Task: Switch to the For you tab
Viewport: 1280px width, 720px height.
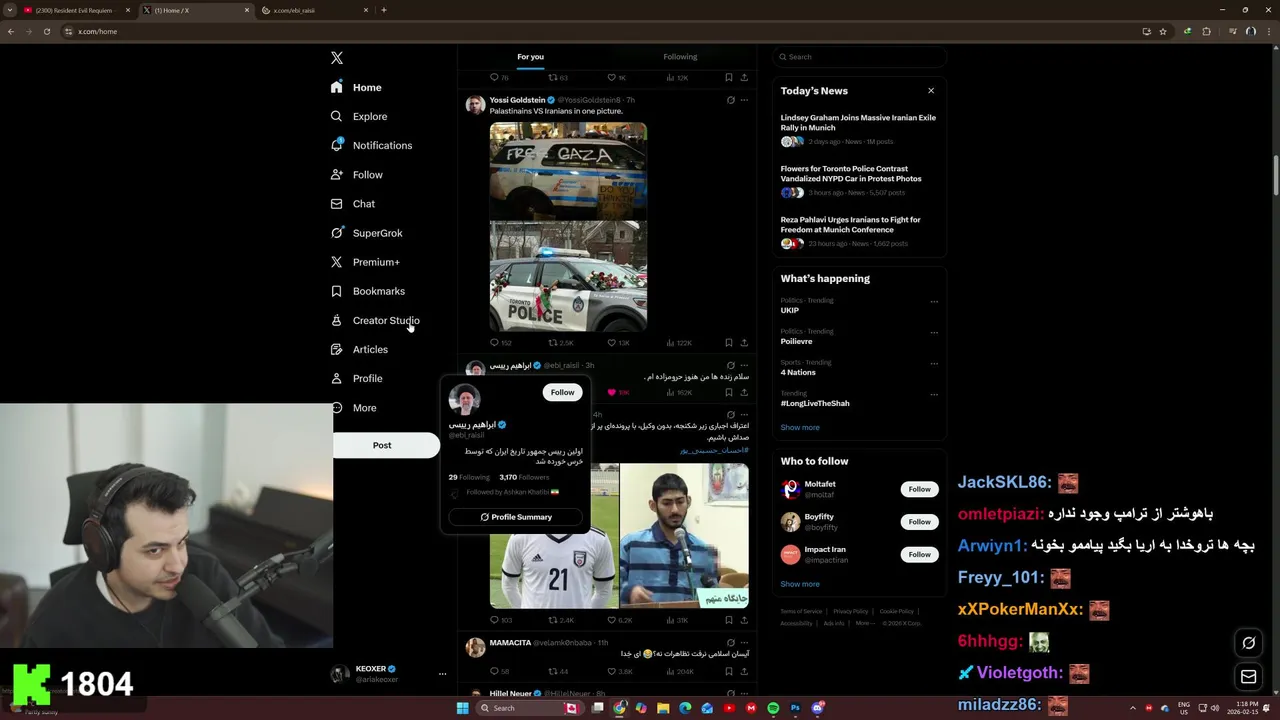Action: pos(530,56)
